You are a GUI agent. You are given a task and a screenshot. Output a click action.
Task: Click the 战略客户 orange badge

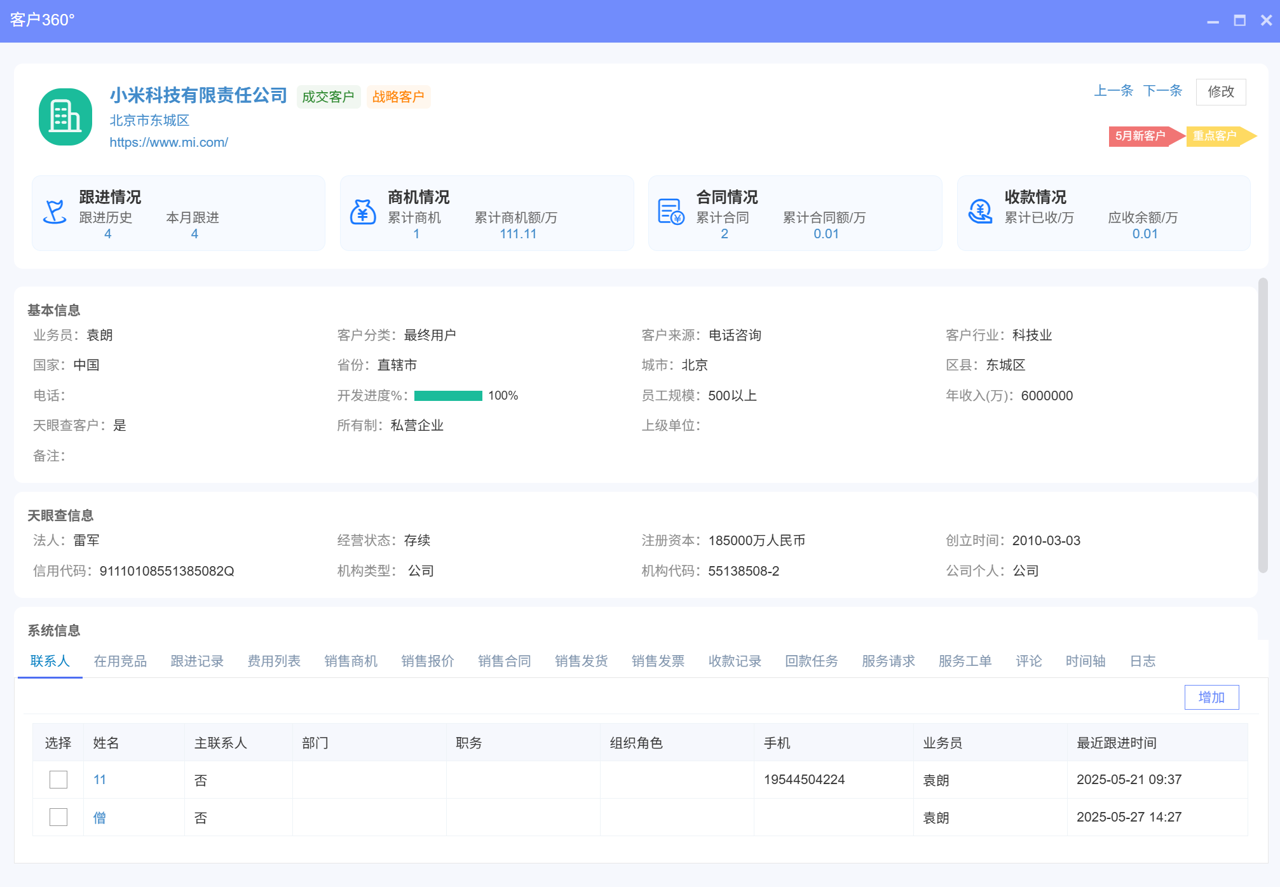click(x=398, y=97)
